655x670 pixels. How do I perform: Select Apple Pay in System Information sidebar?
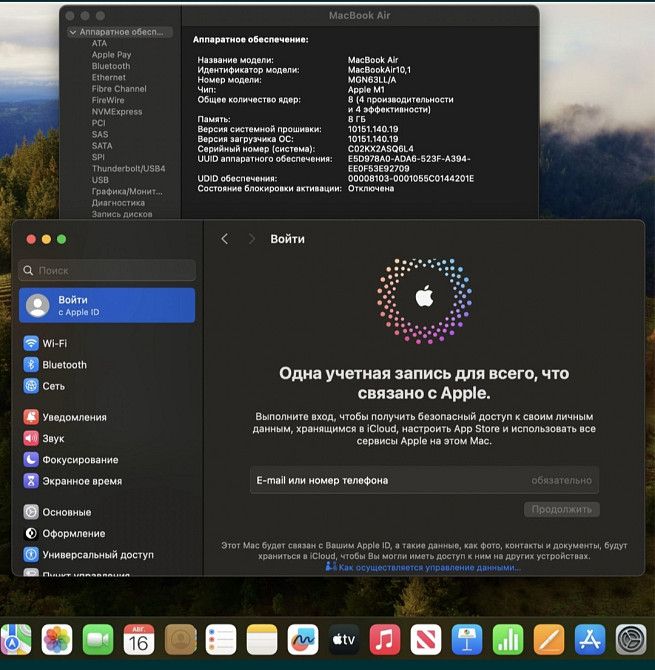(112, 55)
